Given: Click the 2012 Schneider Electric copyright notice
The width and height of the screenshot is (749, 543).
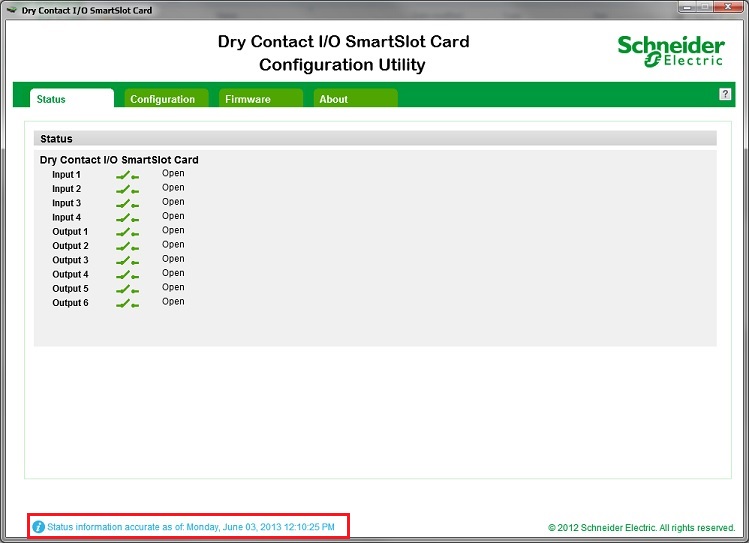Looking at the screenshot, I should pyautogui.click(x=642, y=528).
